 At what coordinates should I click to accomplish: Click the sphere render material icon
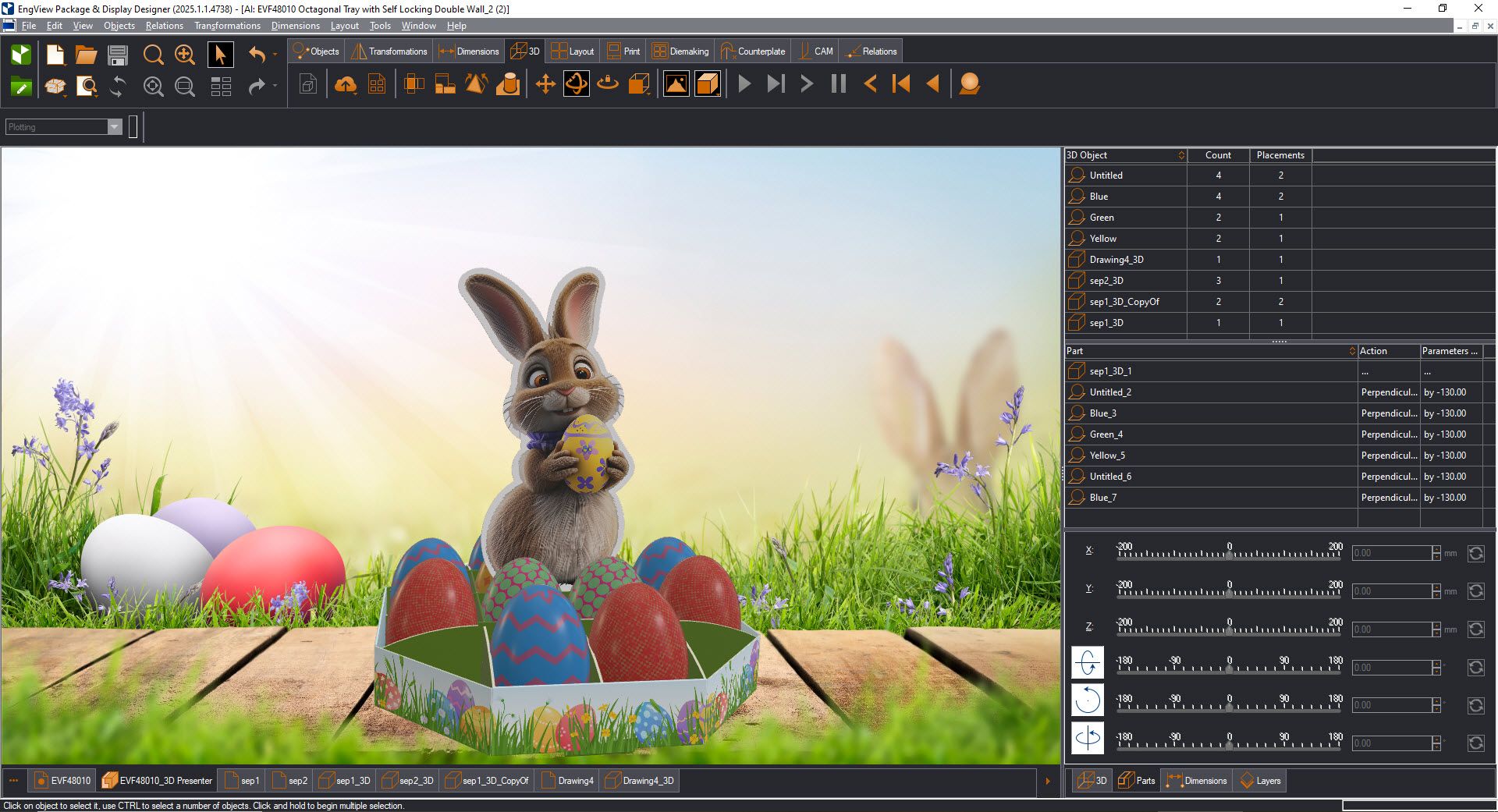click(970, 84)
